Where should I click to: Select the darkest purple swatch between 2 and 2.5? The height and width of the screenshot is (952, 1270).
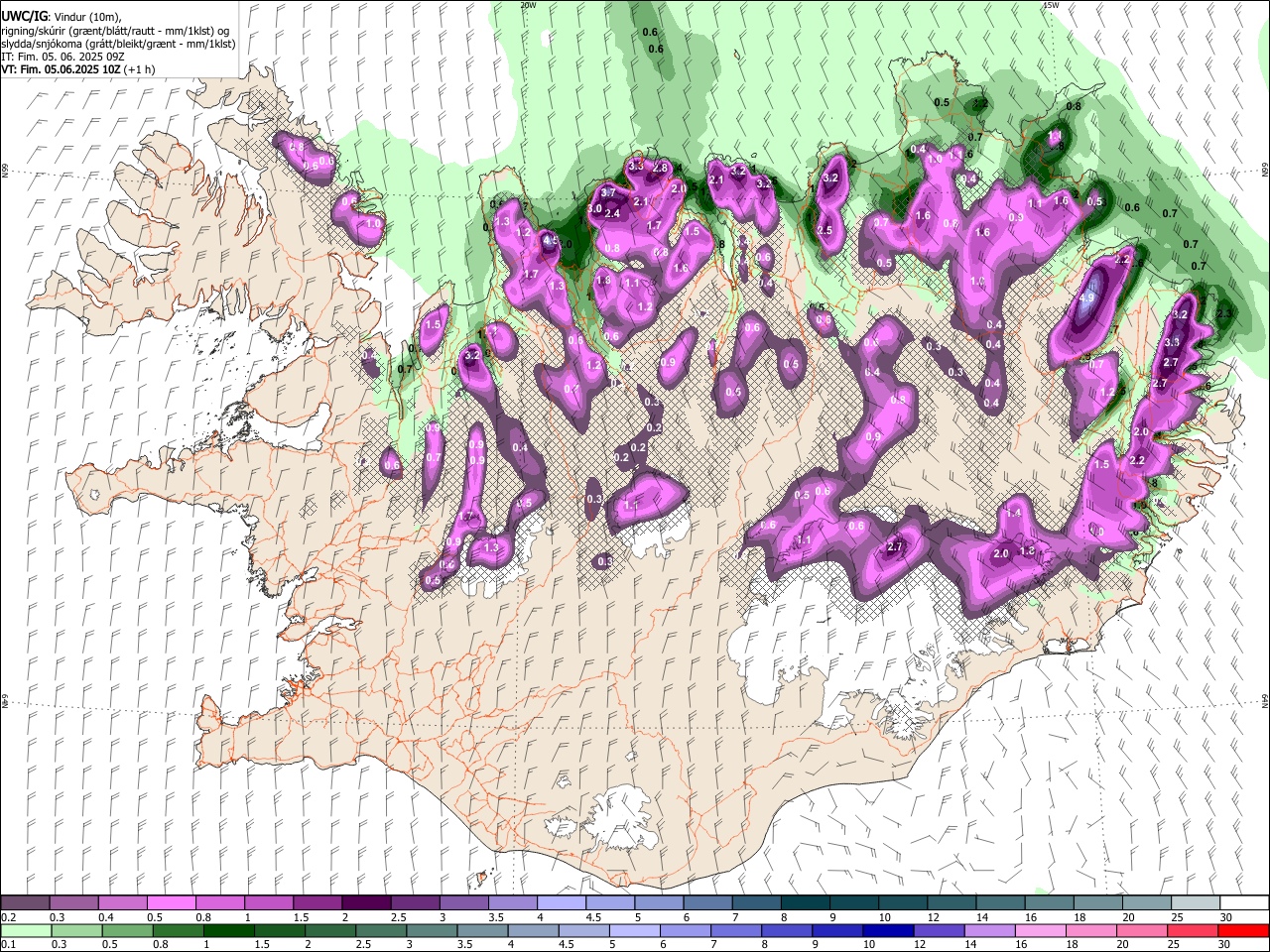coord(366,903)
